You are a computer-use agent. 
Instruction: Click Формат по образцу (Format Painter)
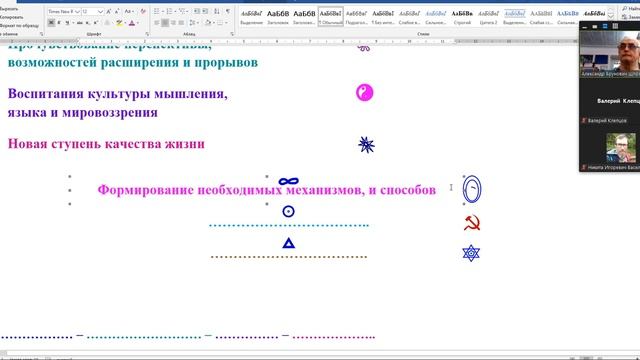pyautogui.click(x=19, y=25)
